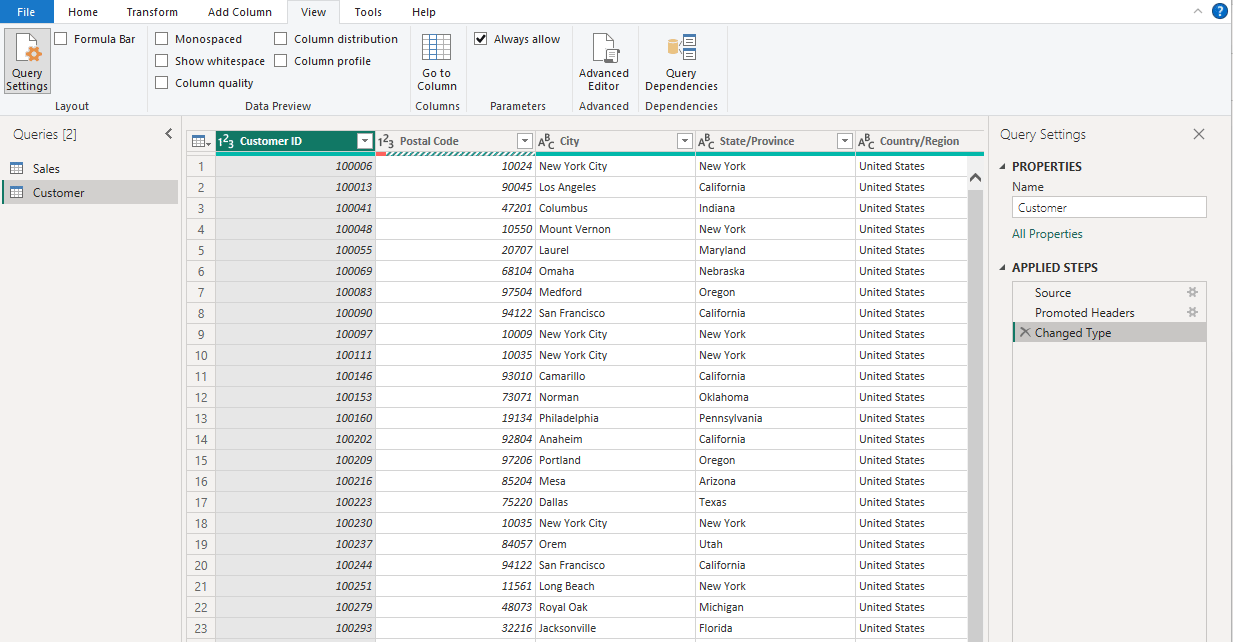The height and width of the screenshot is (642, 1233).
Task: Open State/Province column filter dropdown
Action: pyautogui.click(x=845, y=141)
